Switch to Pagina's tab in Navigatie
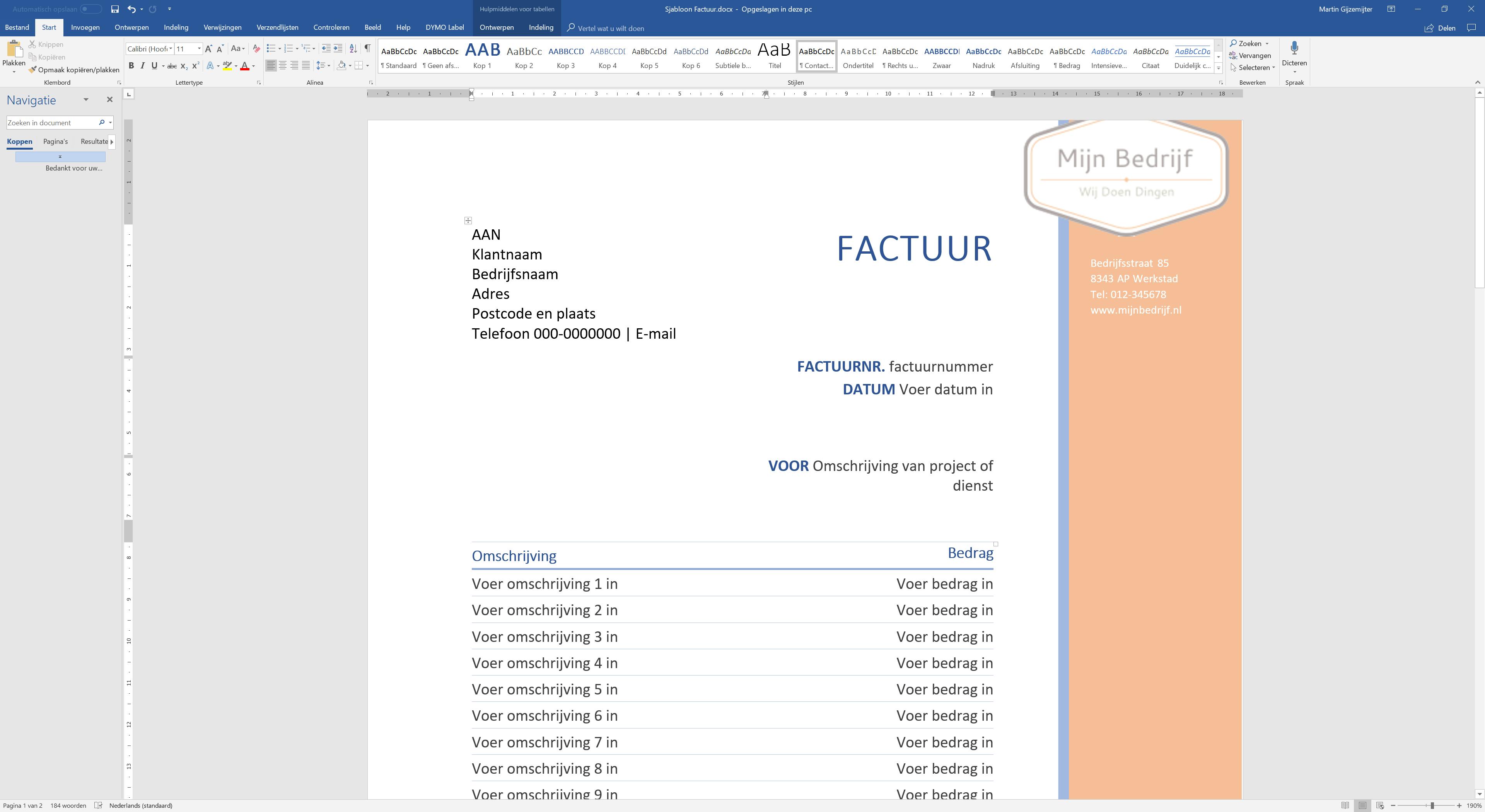1485x812 pixels. click(x=55, y=141)
